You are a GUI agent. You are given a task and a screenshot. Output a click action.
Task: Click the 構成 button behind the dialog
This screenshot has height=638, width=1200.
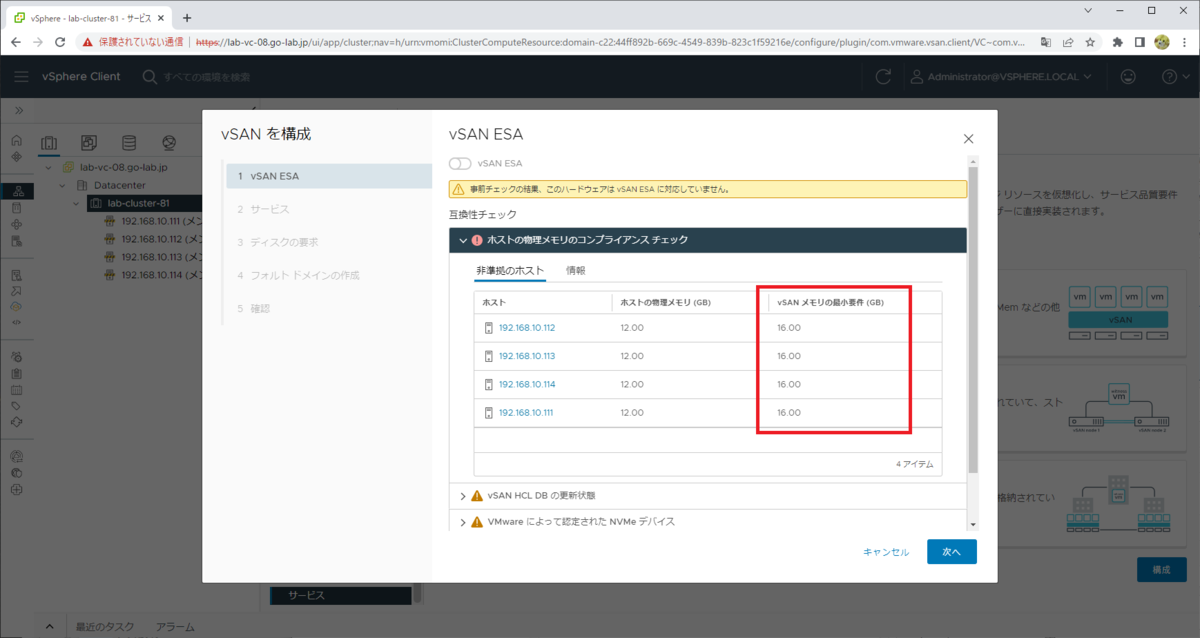(x=1161, y=569)
